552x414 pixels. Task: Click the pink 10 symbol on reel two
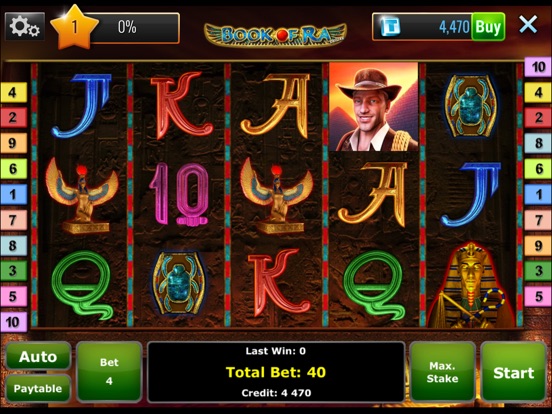point(179,194)
